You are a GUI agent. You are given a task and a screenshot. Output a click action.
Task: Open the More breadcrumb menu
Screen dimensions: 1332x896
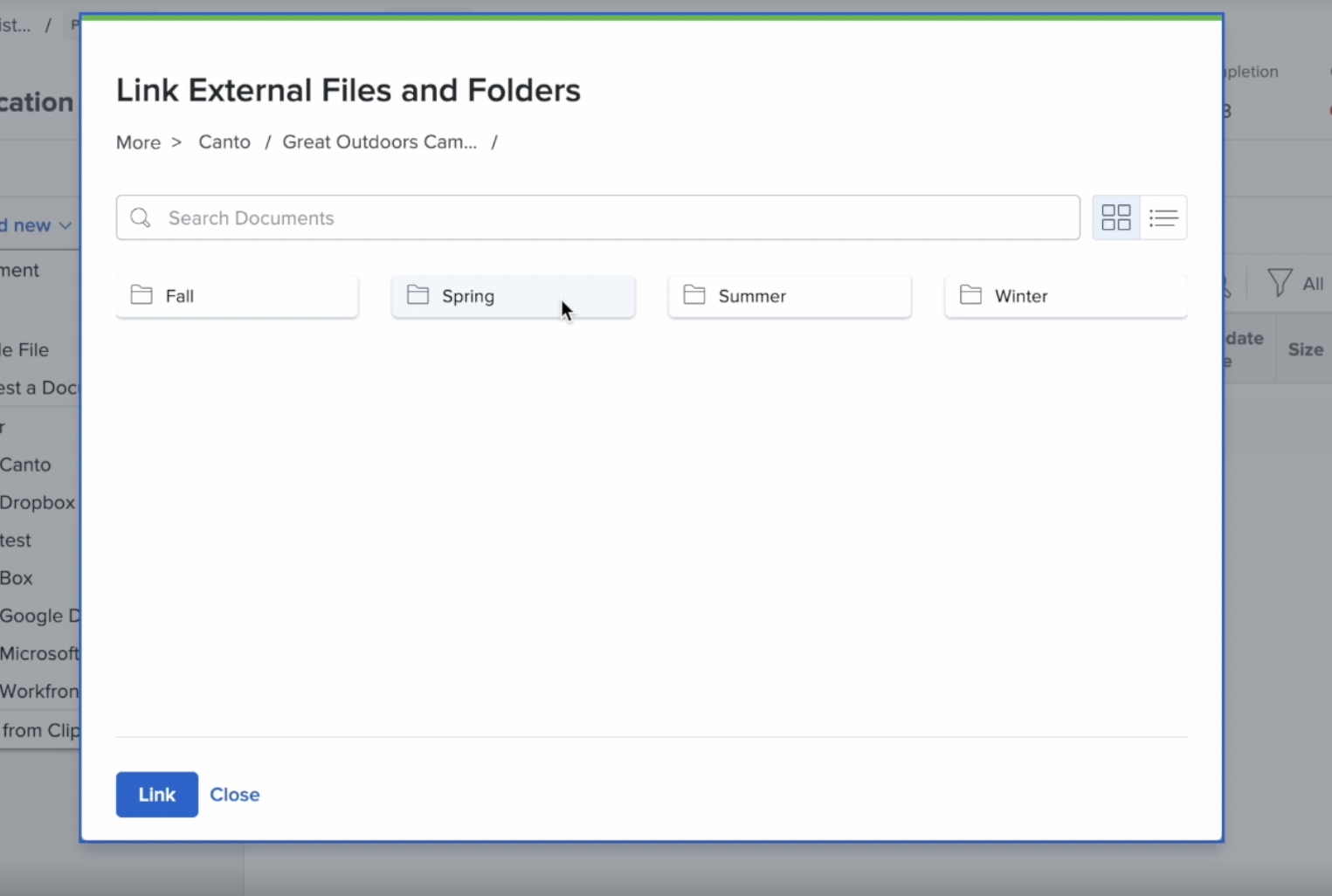138,141
